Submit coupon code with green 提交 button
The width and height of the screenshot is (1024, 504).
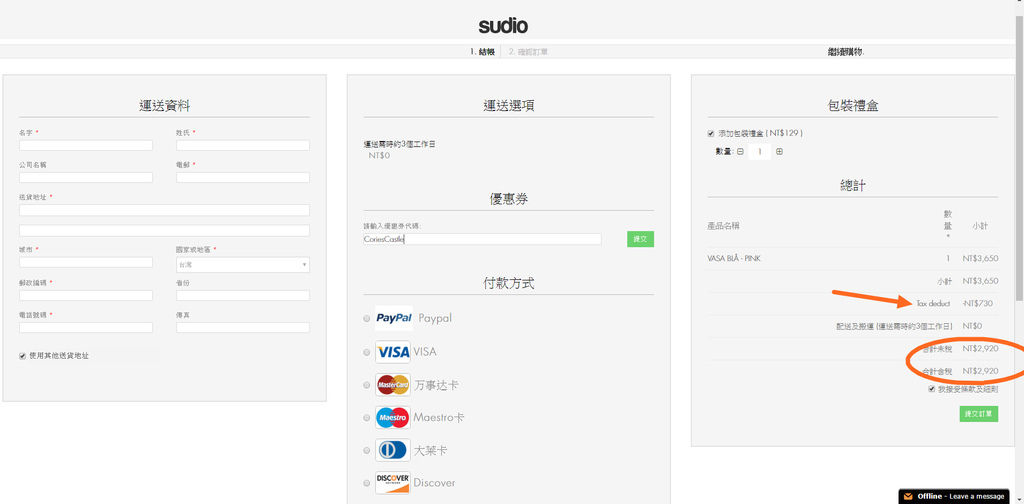tap(640, 239)
